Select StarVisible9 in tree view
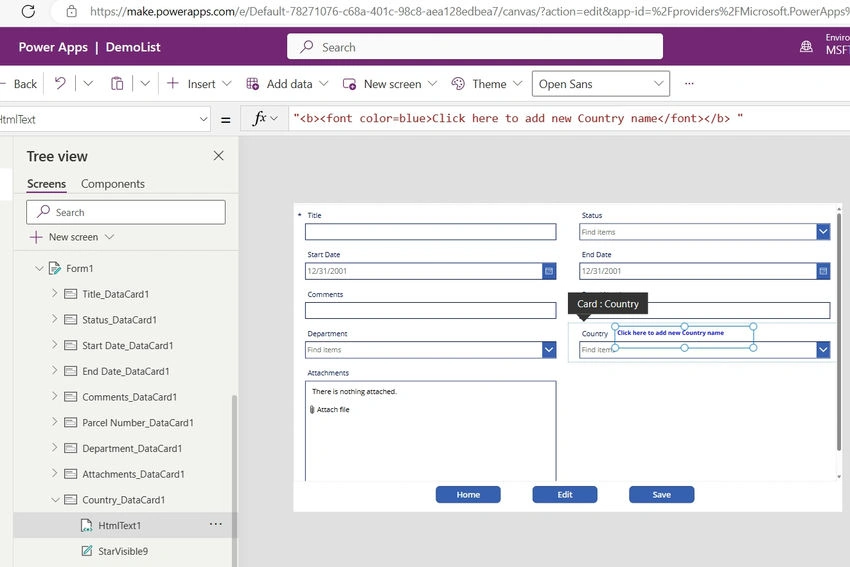 [123, 551]
